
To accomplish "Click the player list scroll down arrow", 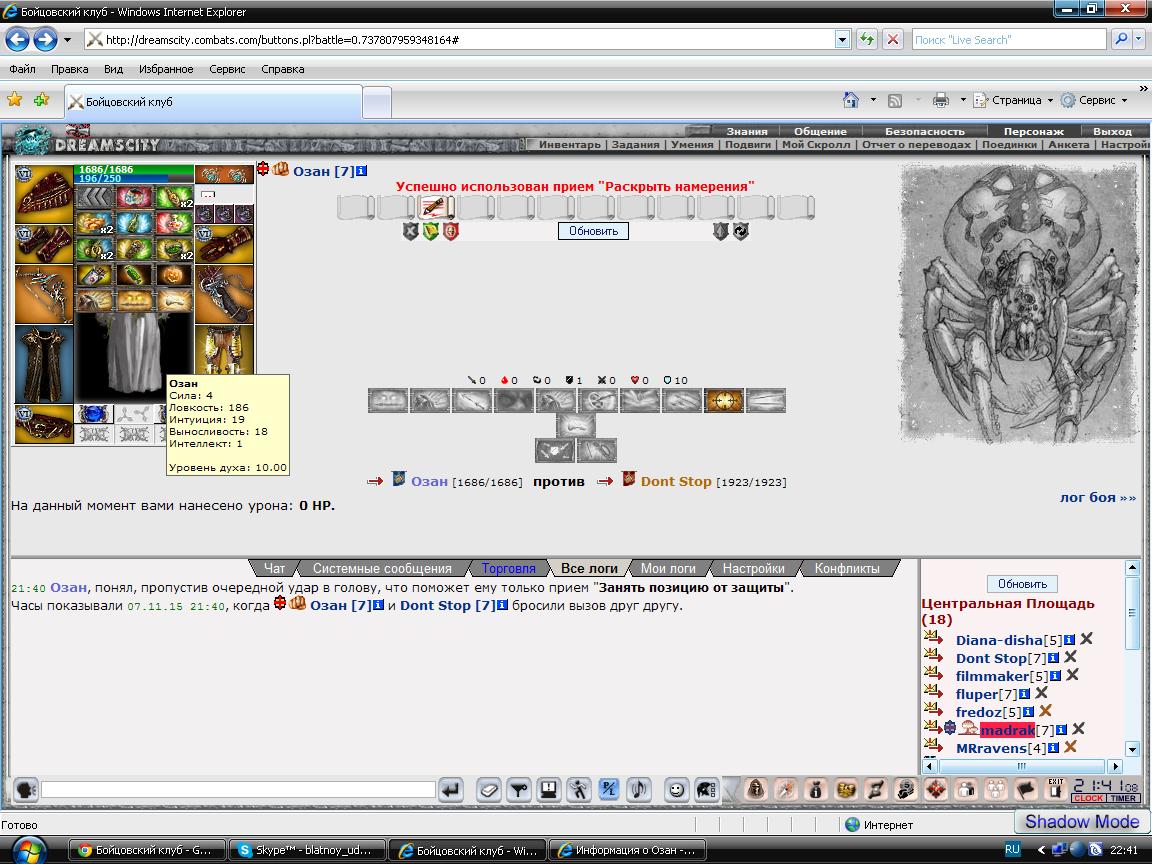I will 1132,749.
